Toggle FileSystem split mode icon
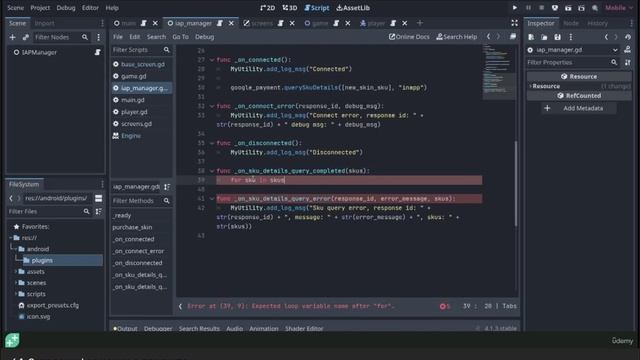The height and width of the screenshot is (360, 640). click(98, 198)
